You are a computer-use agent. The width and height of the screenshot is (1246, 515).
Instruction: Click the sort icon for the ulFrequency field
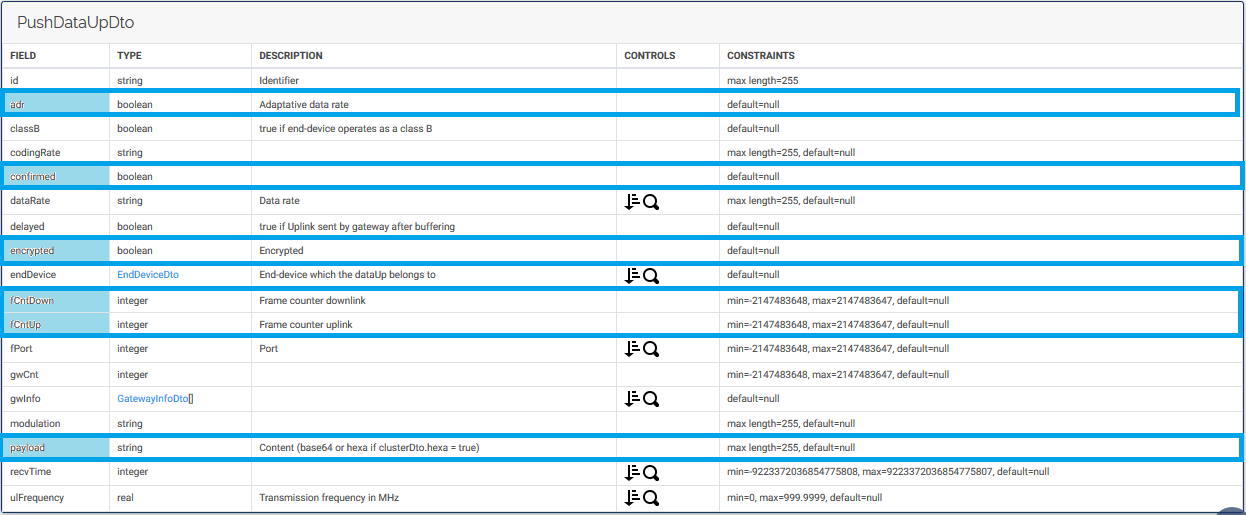tap(632, 497)
